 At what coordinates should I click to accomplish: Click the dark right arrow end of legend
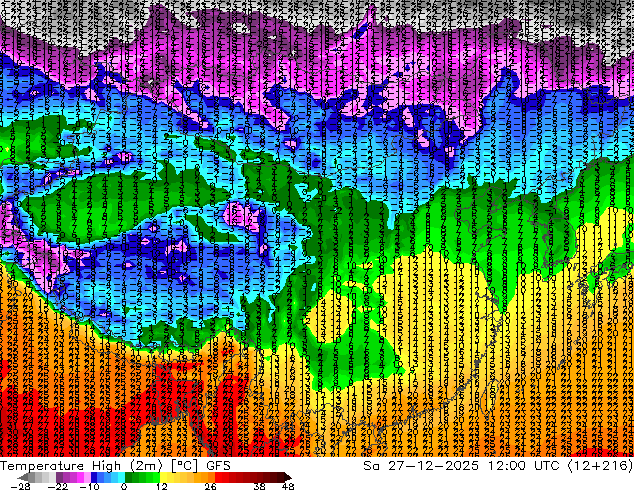pyautogui.click(x=288, y=477)
